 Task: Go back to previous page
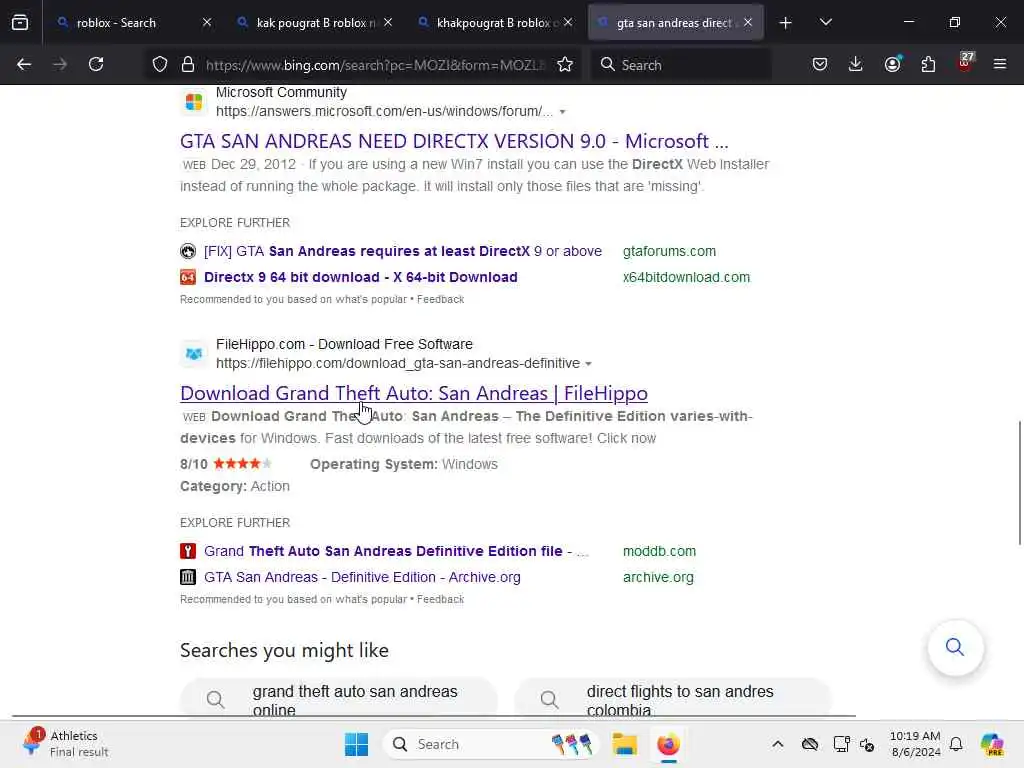pyautogui.click(x=24, y=65)
